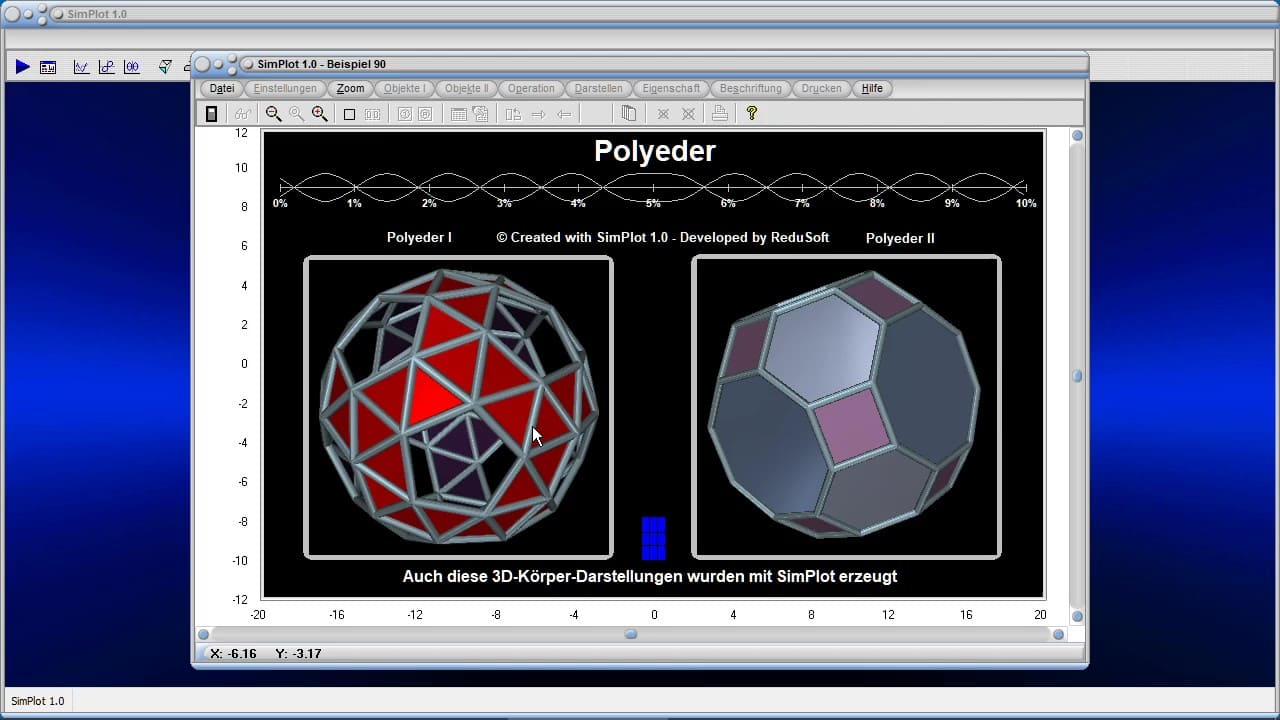Click the 'X: -6.16' status readout

pos(234,653)
